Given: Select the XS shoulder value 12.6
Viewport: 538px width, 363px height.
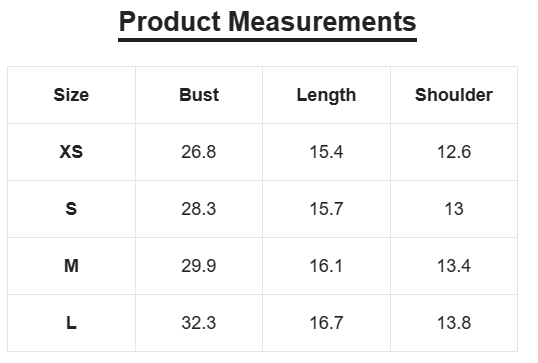Looking at the screenshot, I should [x=454, y=152].
